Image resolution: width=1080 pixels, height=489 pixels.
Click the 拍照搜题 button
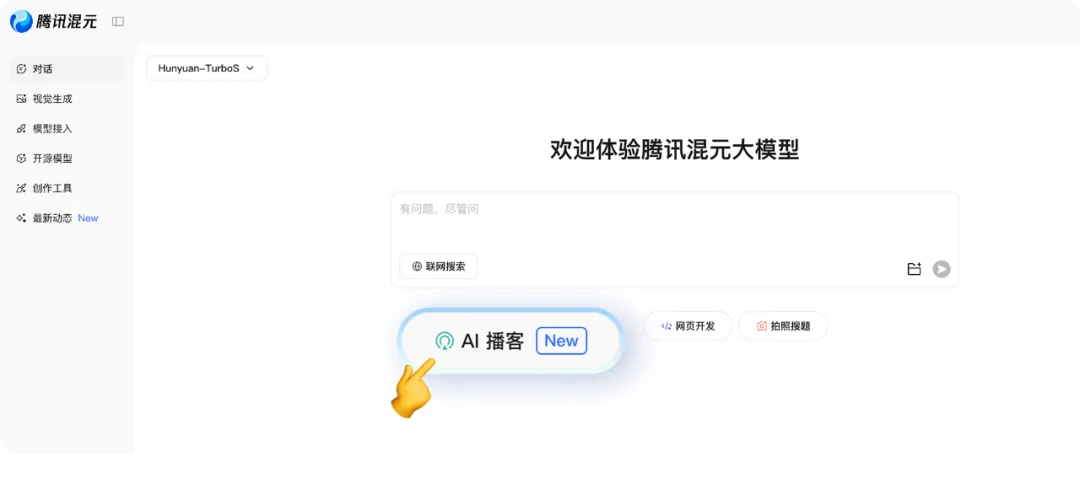click(783, 326)
